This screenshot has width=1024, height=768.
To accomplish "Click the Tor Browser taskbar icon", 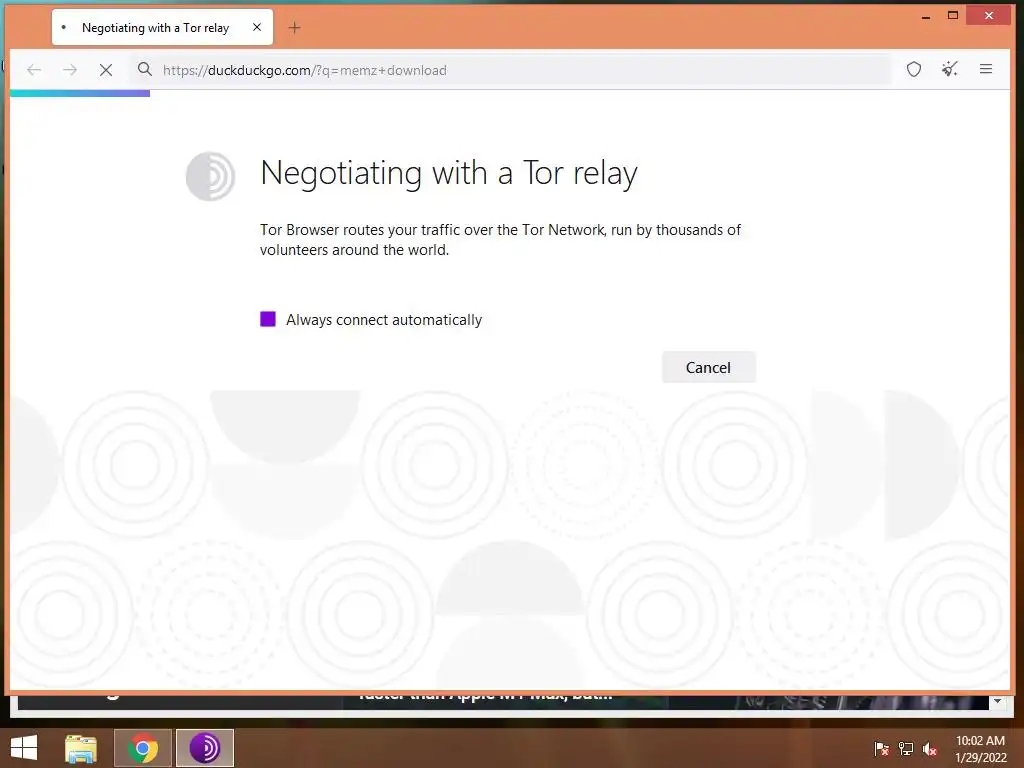I will (x=204, y=748).
